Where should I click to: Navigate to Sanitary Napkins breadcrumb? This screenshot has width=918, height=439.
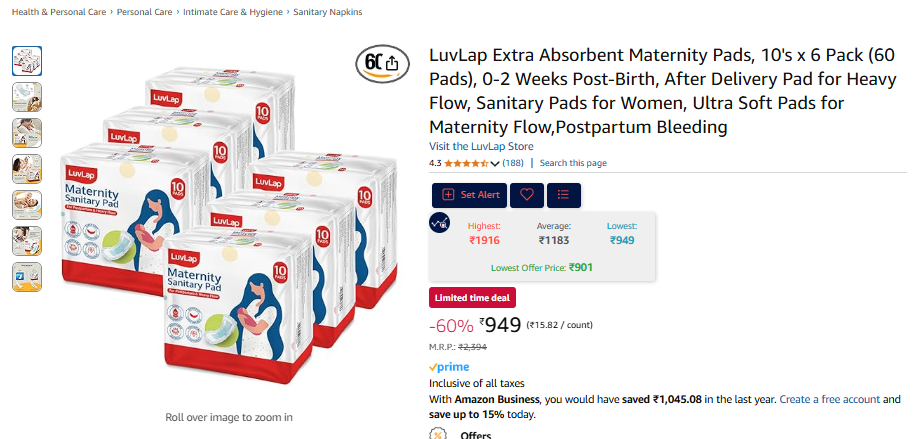328,12
